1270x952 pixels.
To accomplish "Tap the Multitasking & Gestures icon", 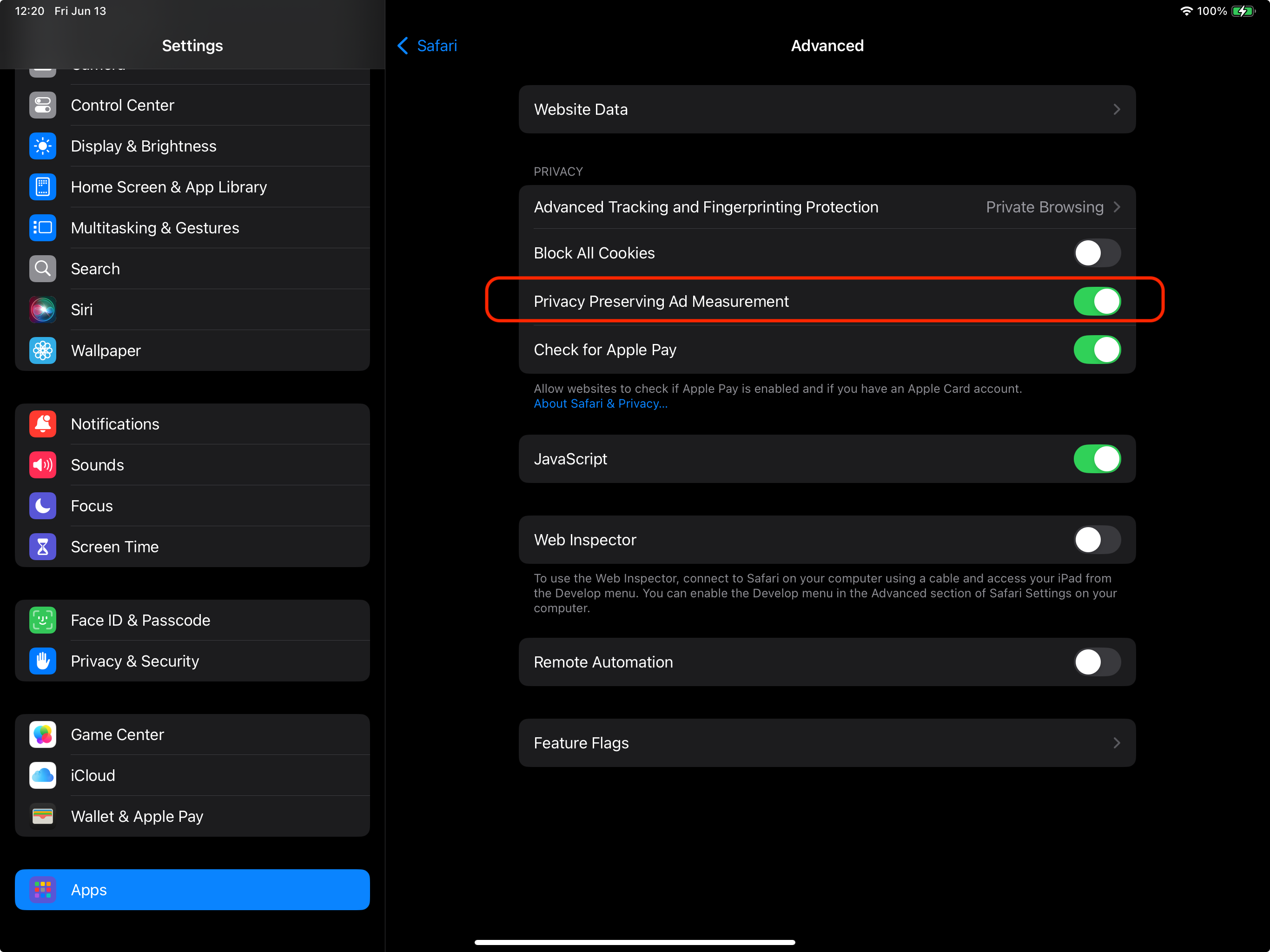I will 42,227.
